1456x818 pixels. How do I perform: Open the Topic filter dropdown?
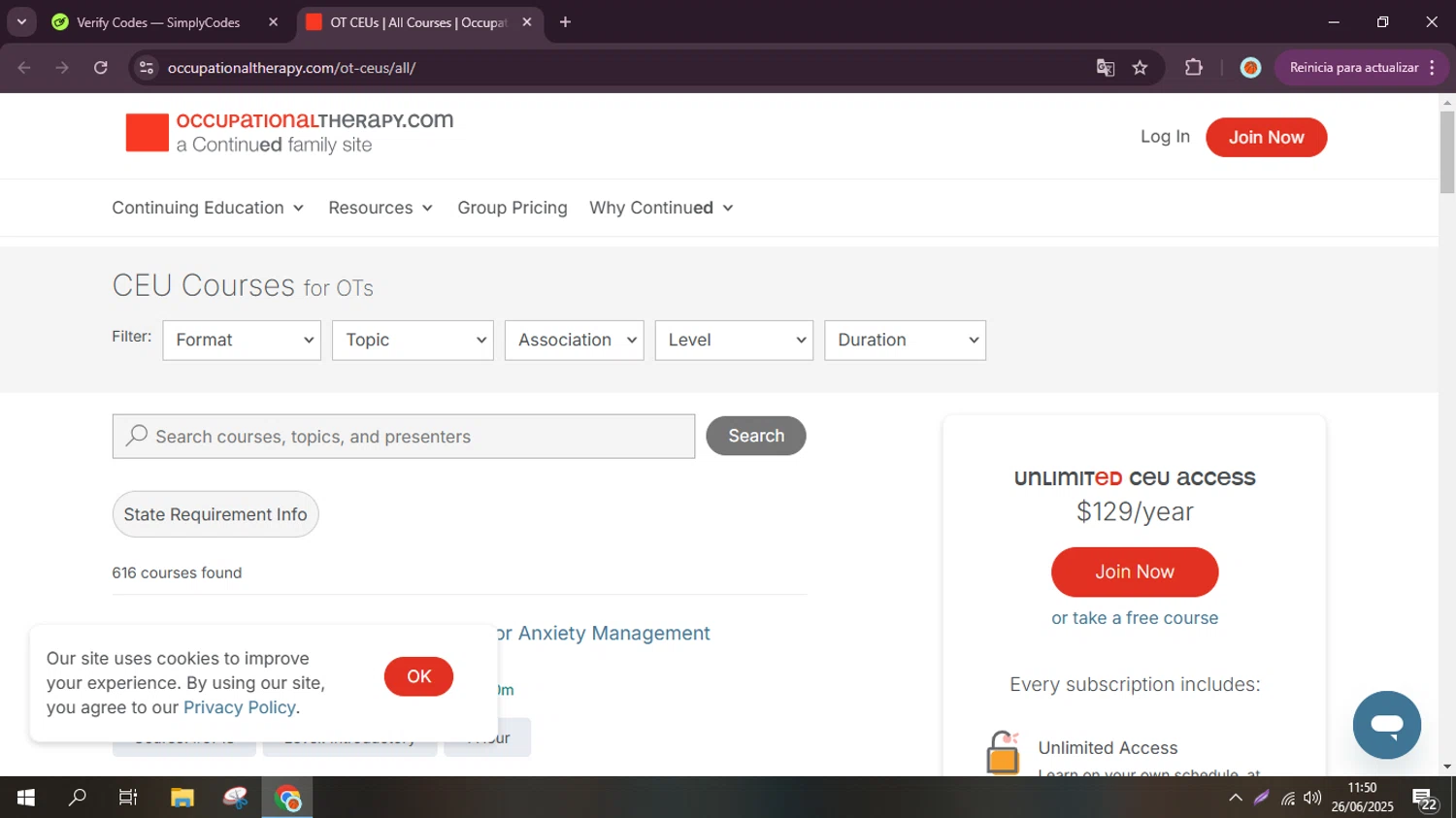pyautogui.click(x=413, y=341)
